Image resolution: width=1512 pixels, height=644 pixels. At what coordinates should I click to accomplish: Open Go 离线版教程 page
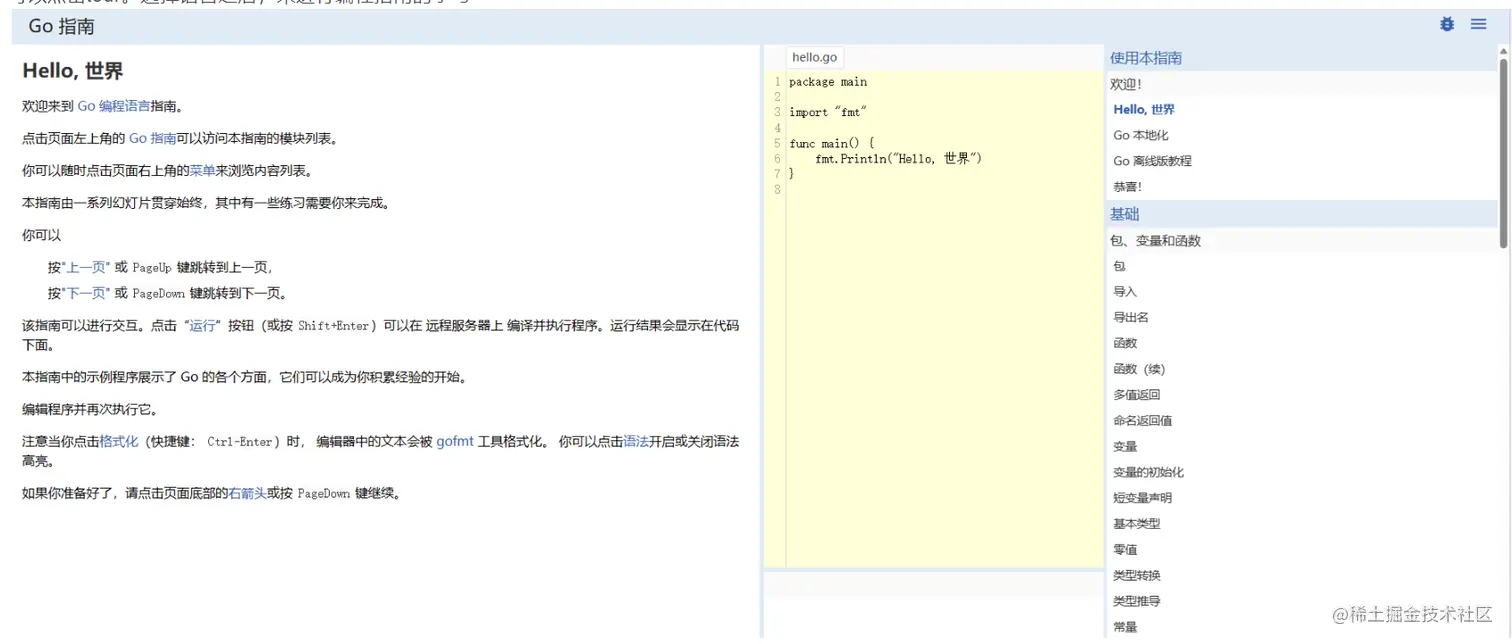[1152, 161]
